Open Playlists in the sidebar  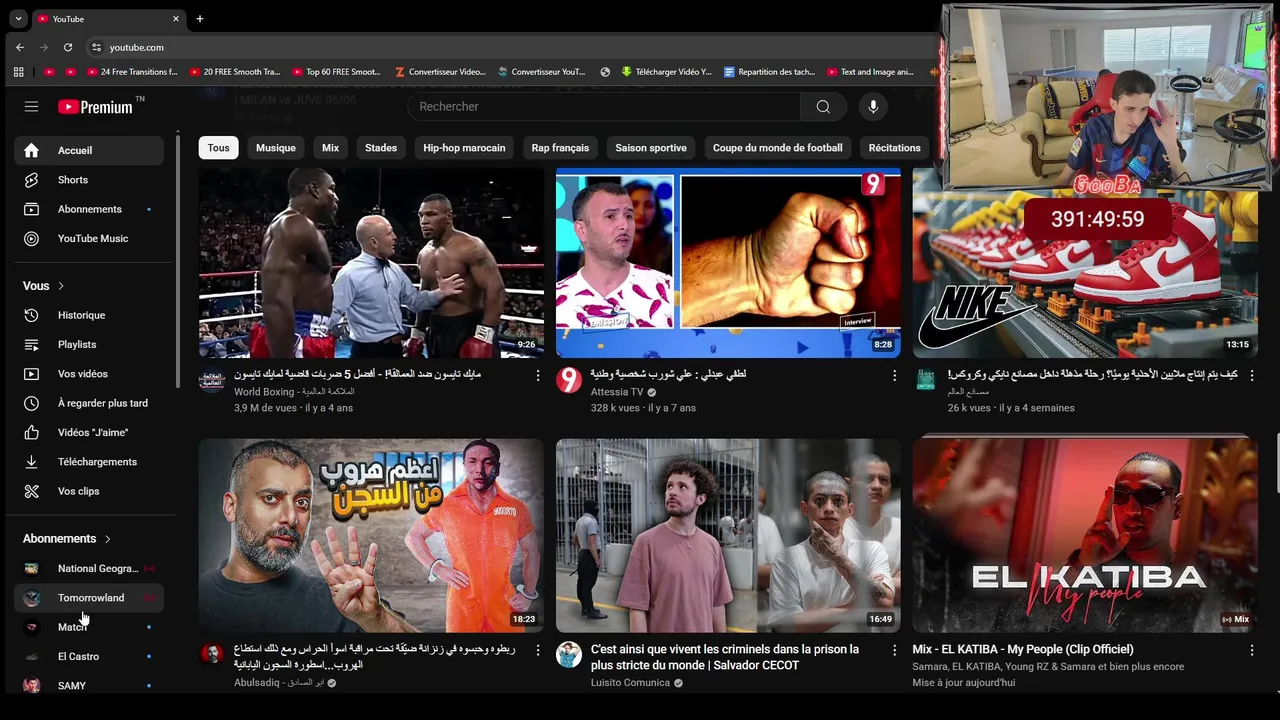point(89,344)
